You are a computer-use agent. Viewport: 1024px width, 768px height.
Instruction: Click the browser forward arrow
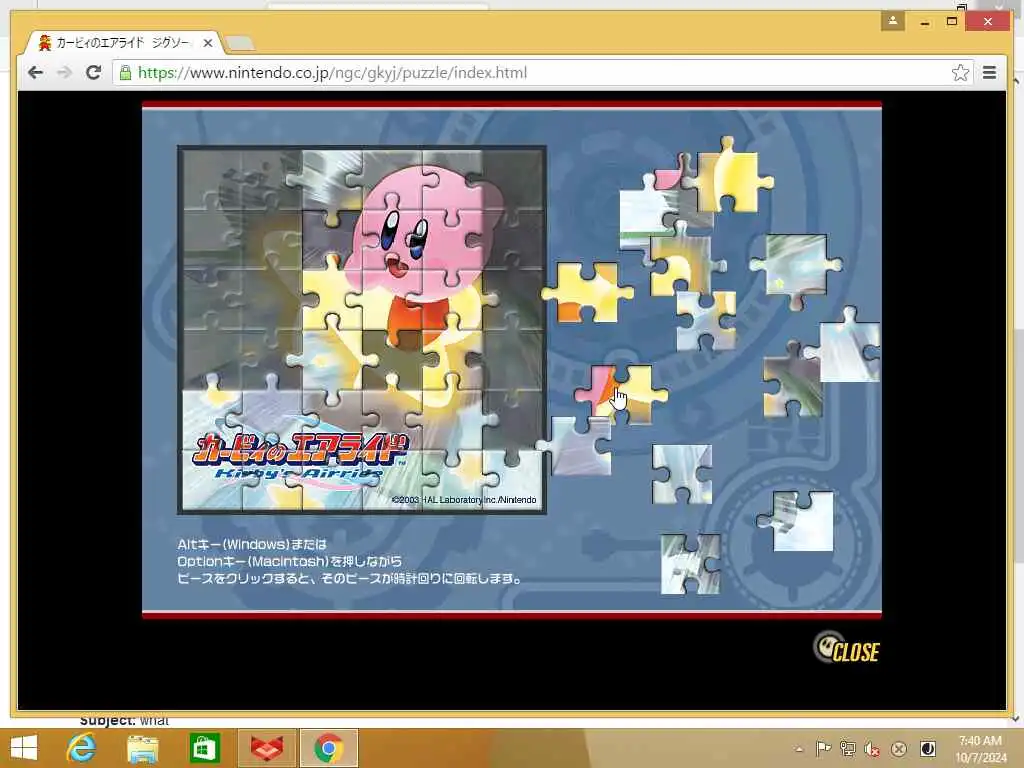tap(64, 72)
